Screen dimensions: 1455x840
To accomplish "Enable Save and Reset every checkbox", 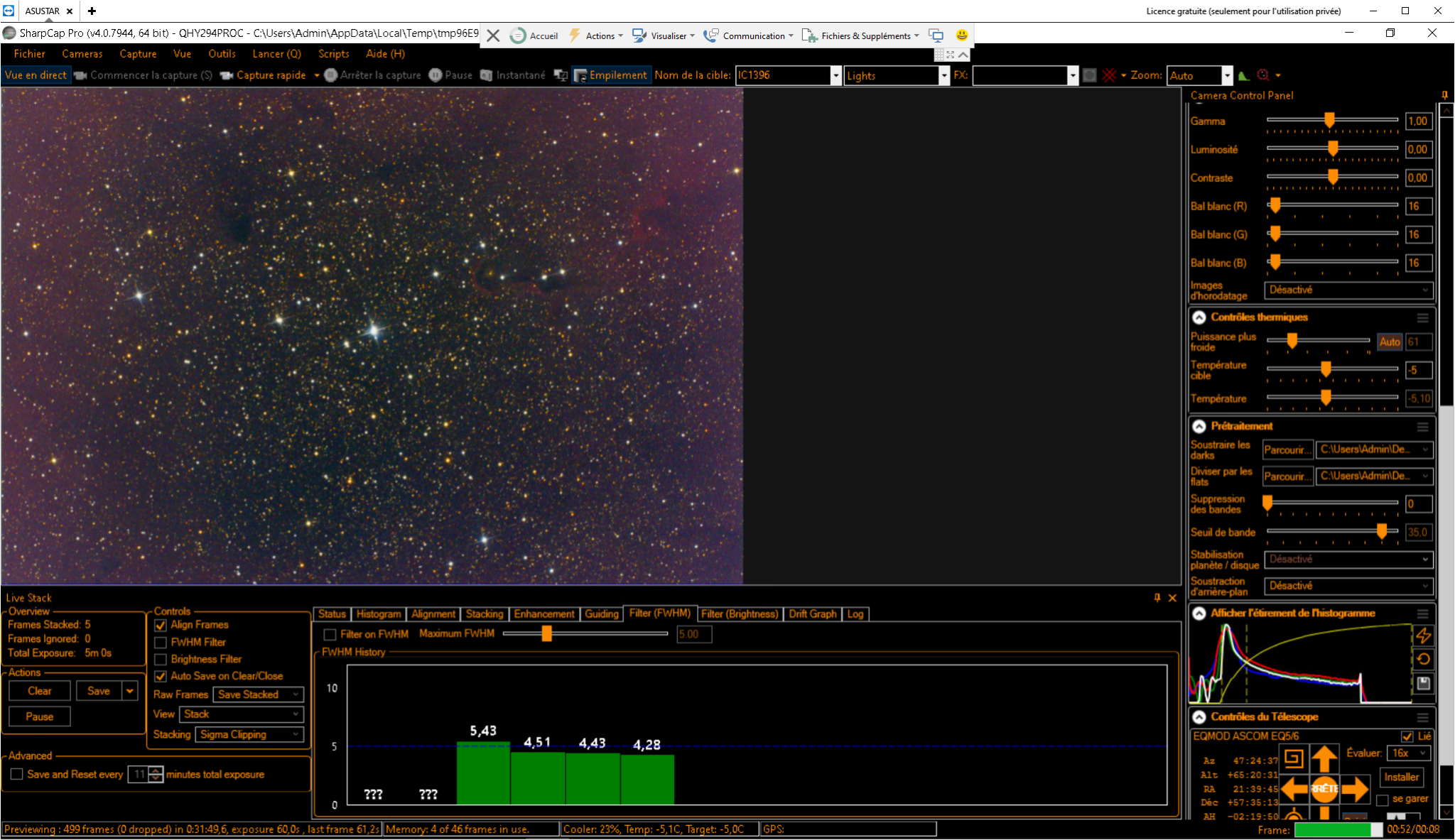I will coord(17,775).
